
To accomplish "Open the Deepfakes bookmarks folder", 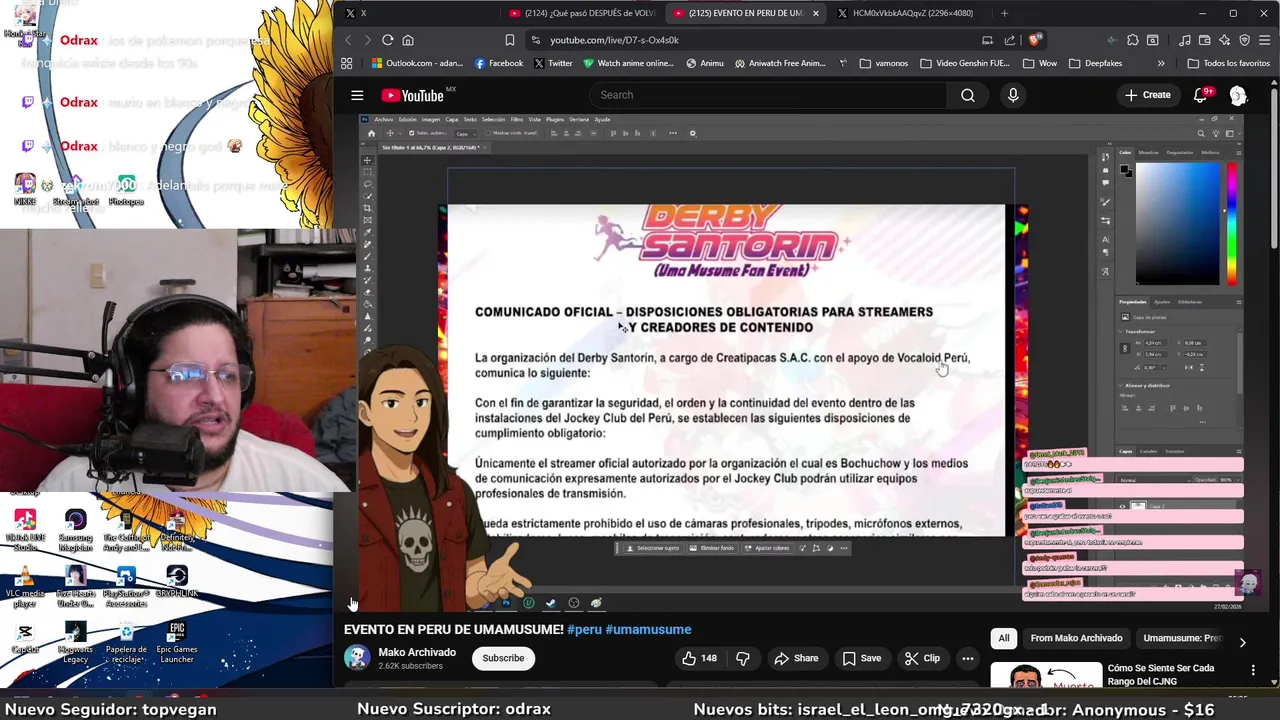I will [x=1095, y=63].
